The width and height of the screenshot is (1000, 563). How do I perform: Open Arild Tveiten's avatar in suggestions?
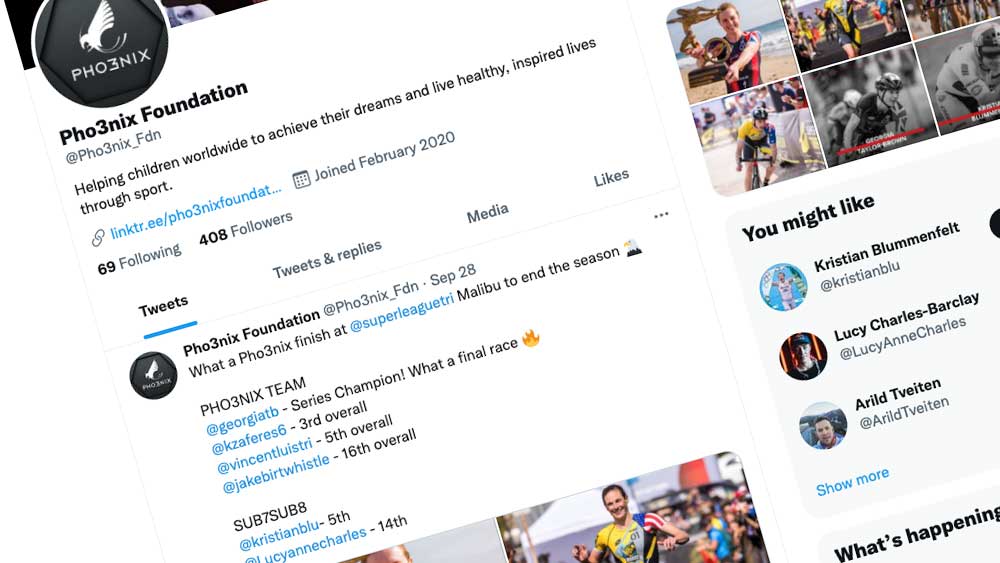[x=823, y=425]
